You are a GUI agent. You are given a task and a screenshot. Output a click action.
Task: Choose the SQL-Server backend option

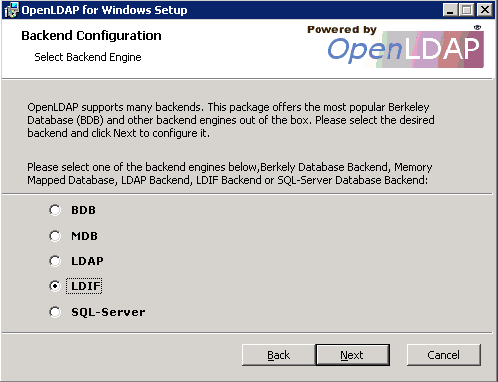(x=55, y=312)
